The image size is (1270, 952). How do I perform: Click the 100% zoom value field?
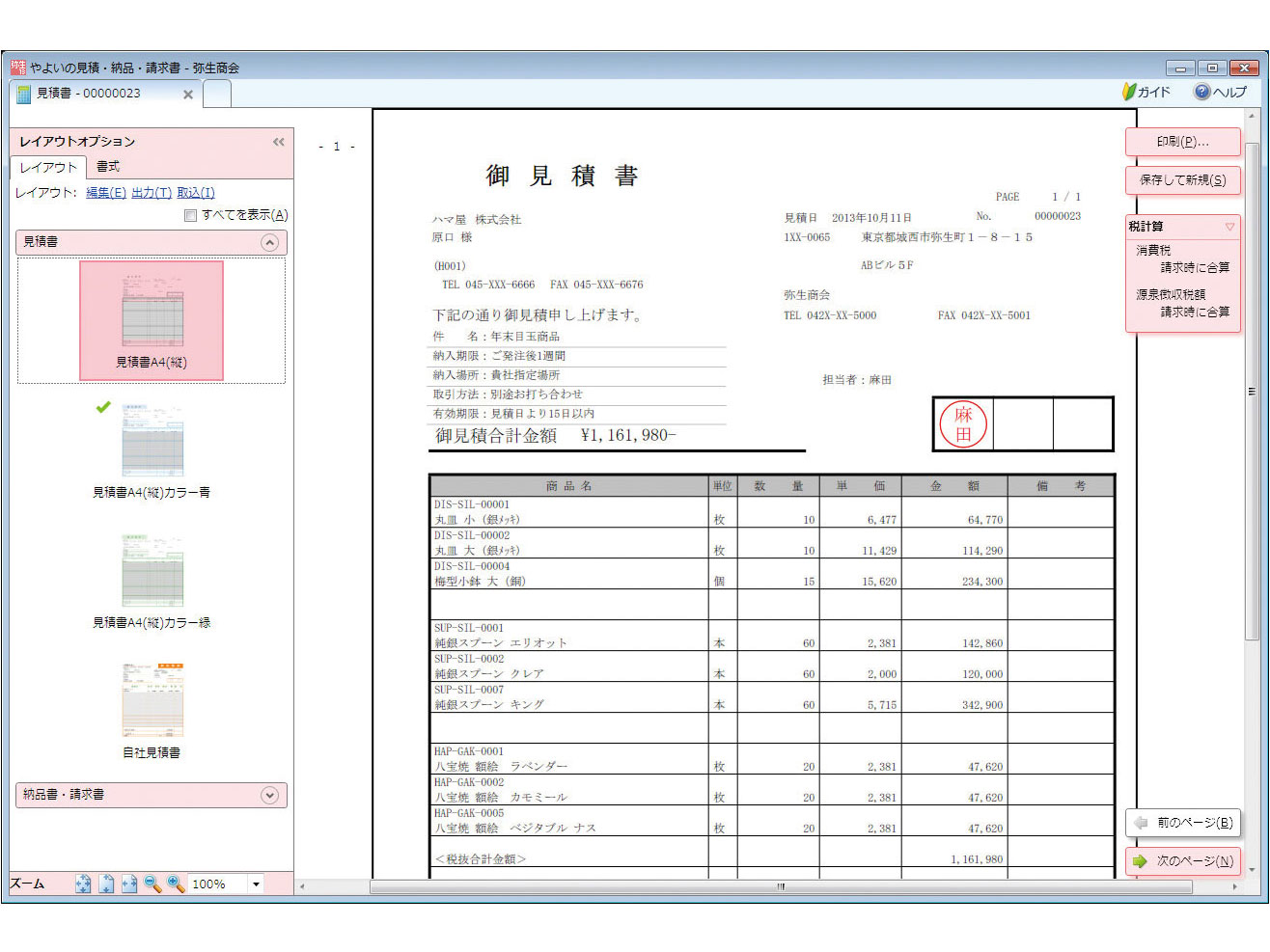pos(218,884)
